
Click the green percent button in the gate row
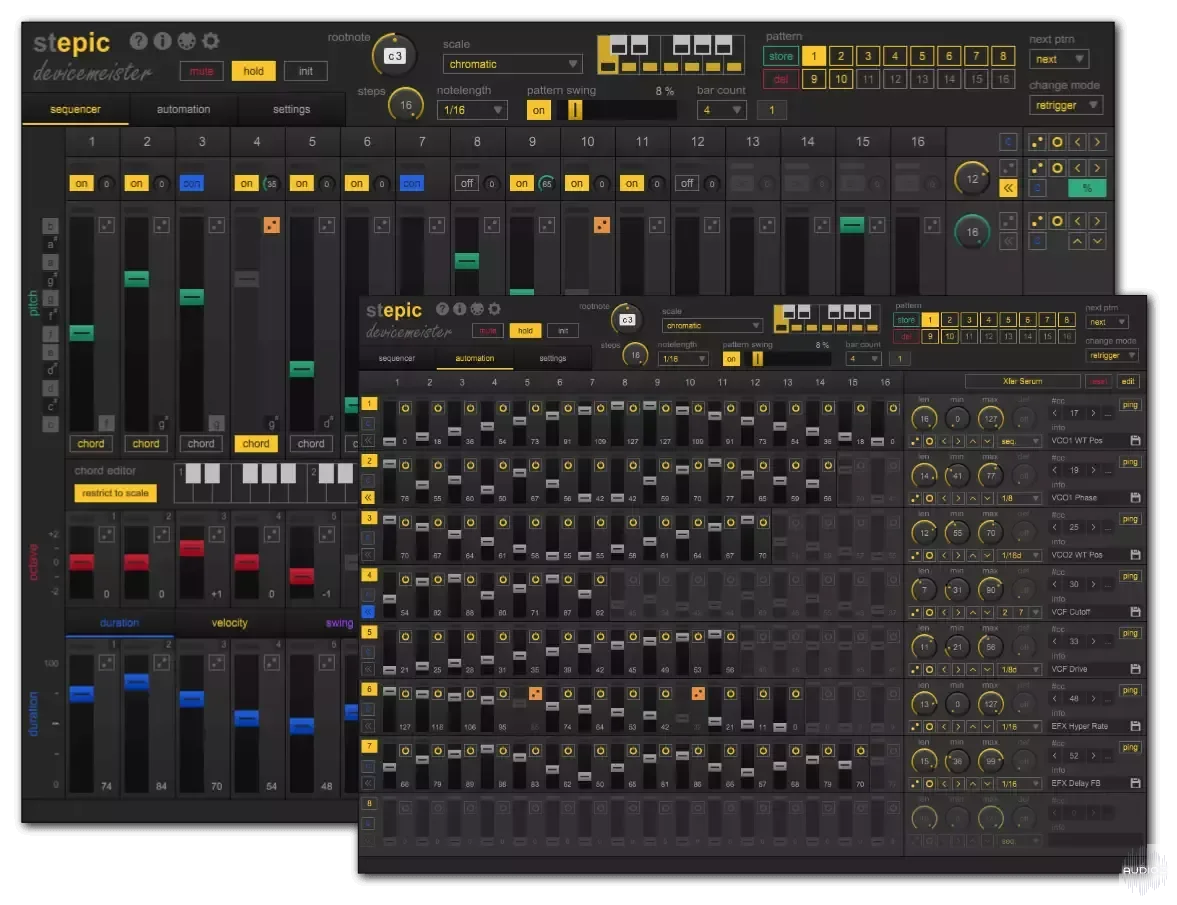click(x=1087, y=188)
